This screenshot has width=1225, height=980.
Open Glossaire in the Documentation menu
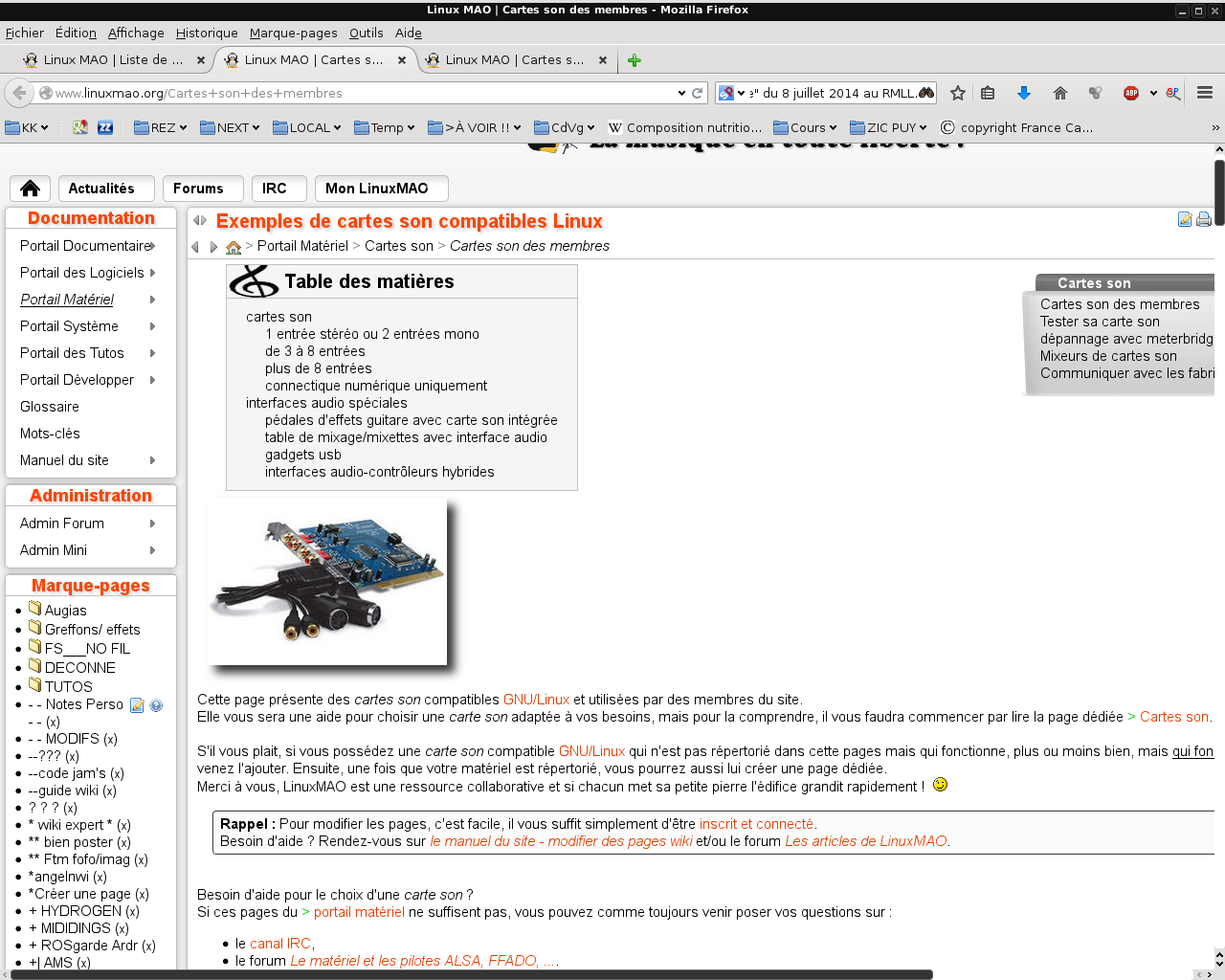[50, 407]
